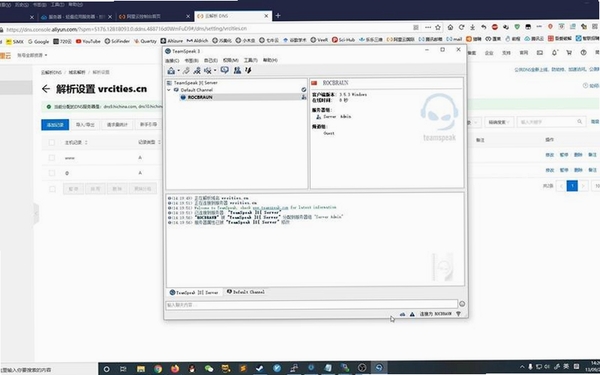Open the TeamSpeak connect toolbar icon

[171, 70]
